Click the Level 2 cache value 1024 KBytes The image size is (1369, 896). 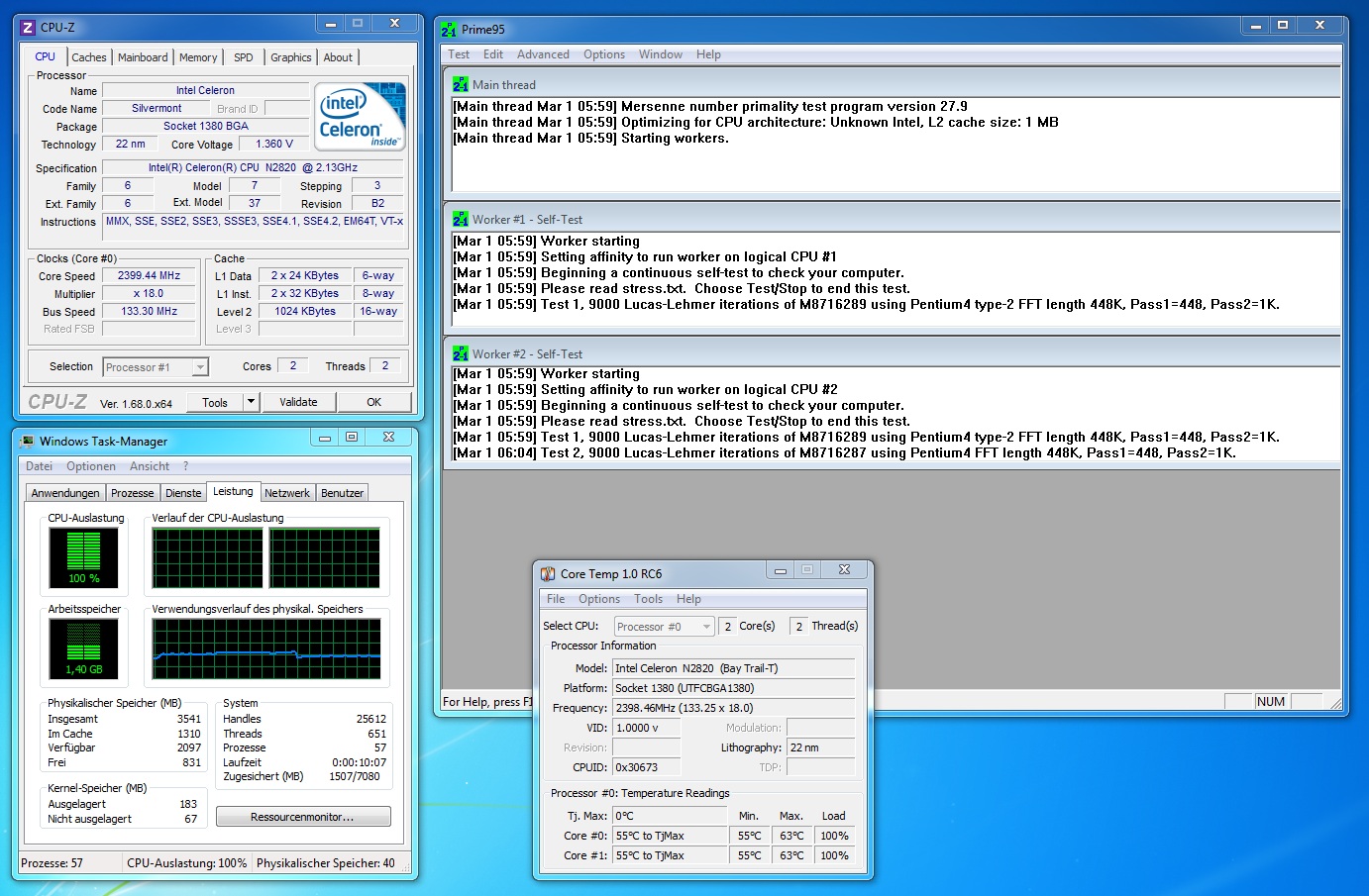coord(305,312)
